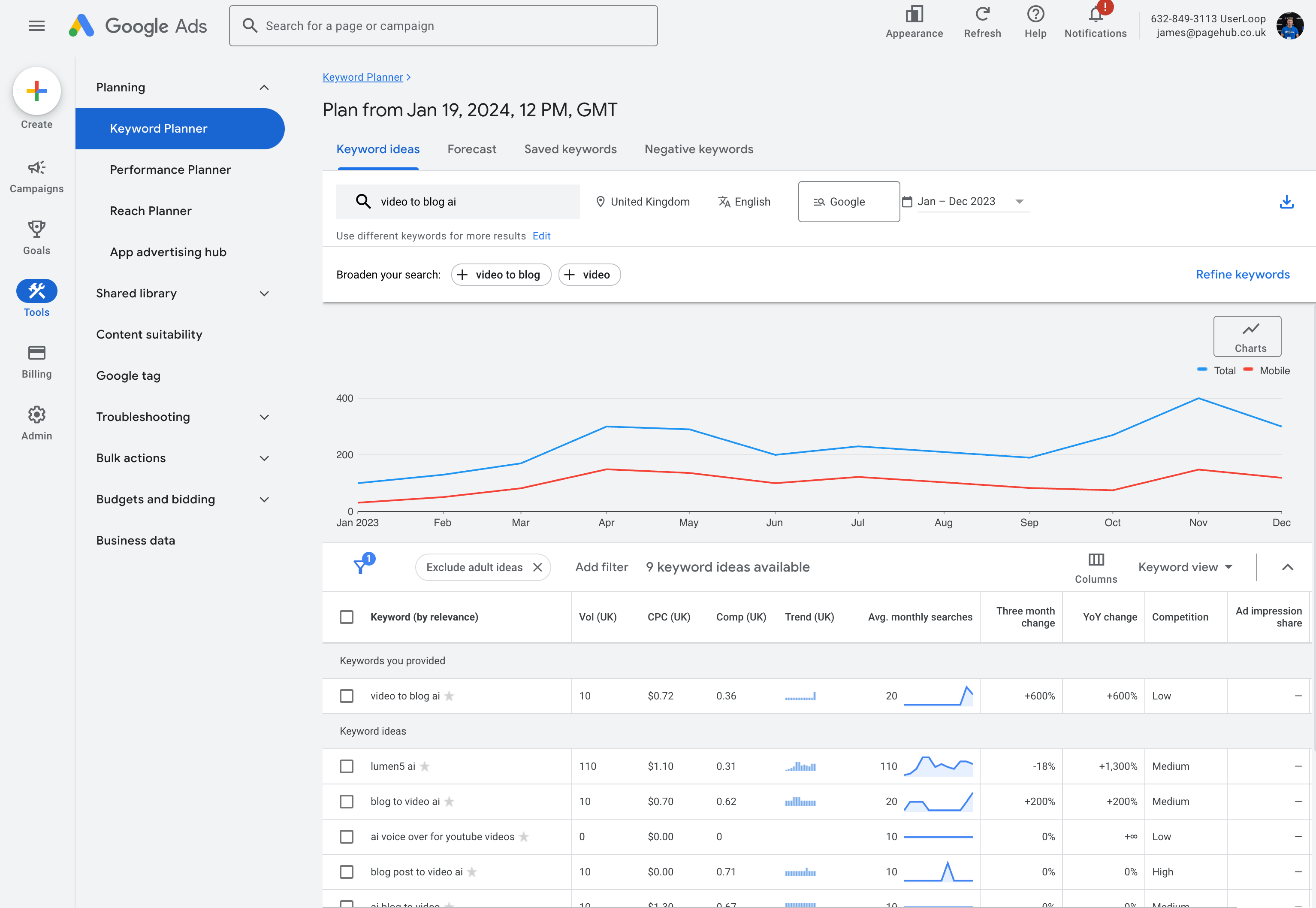Open the Keyword view dropdown

coord(1185,567)
